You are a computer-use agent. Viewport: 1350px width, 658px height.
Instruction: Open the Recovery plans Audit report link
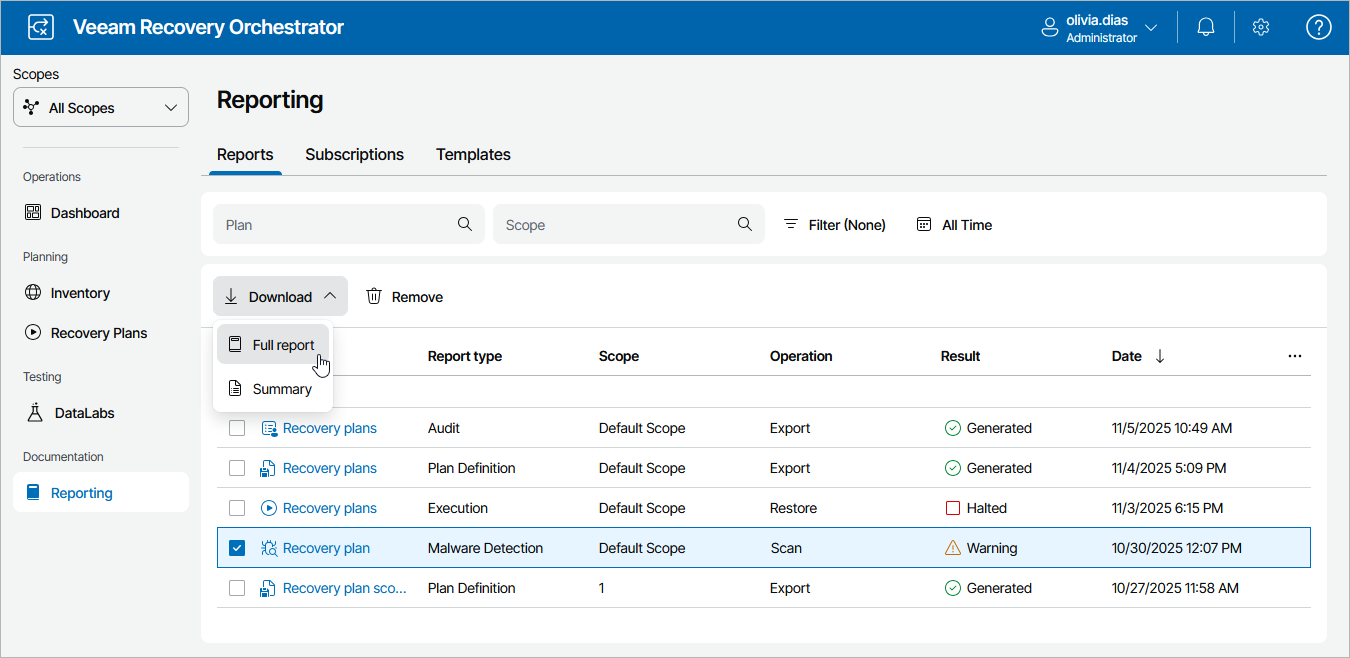[x=329, y=428]
